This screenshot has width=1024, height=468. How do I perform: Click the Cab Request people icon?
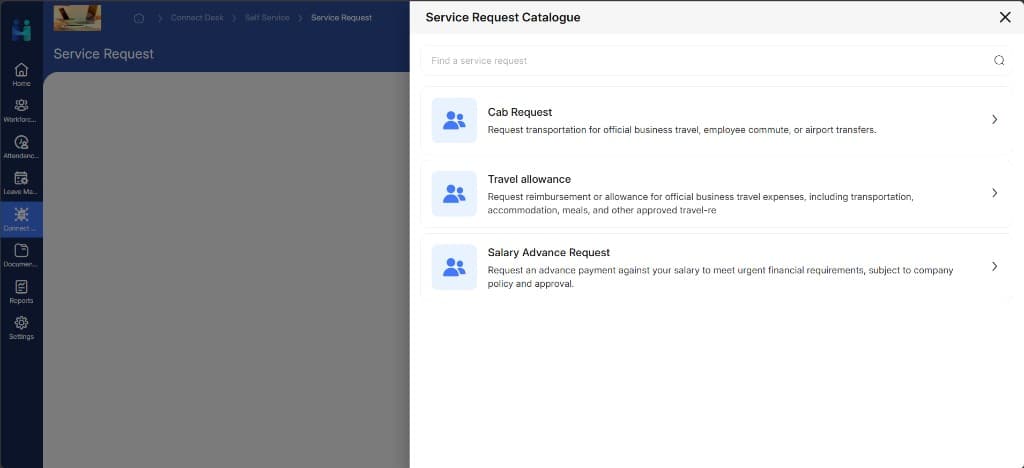point(455,120)
